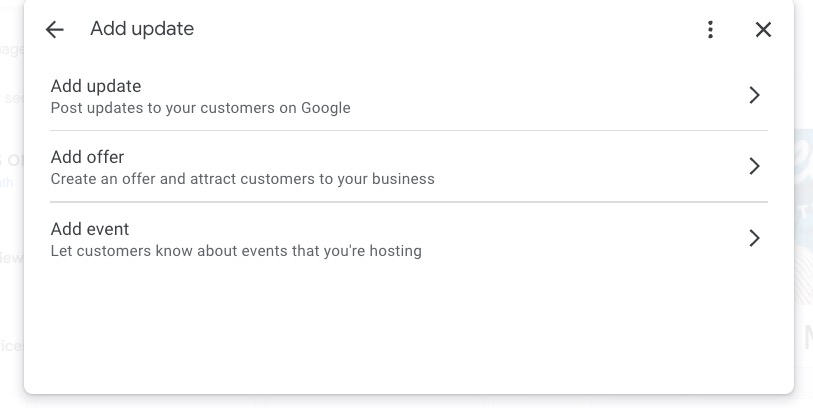
Task: Select the Add event option
Action: pyautogui.click(x=90, y=229)
